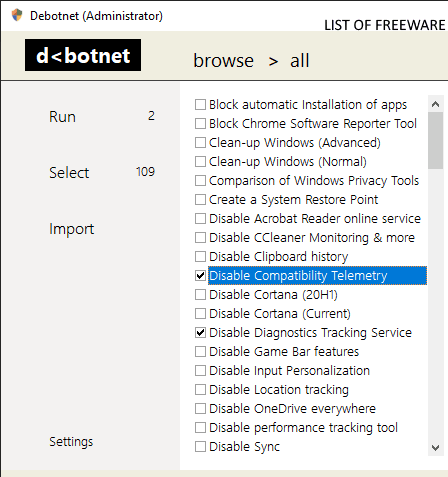Check Comparison of Windows Privacy Tools
The width and height of the screenshot is (448, 477).
[x=200, y=180]
